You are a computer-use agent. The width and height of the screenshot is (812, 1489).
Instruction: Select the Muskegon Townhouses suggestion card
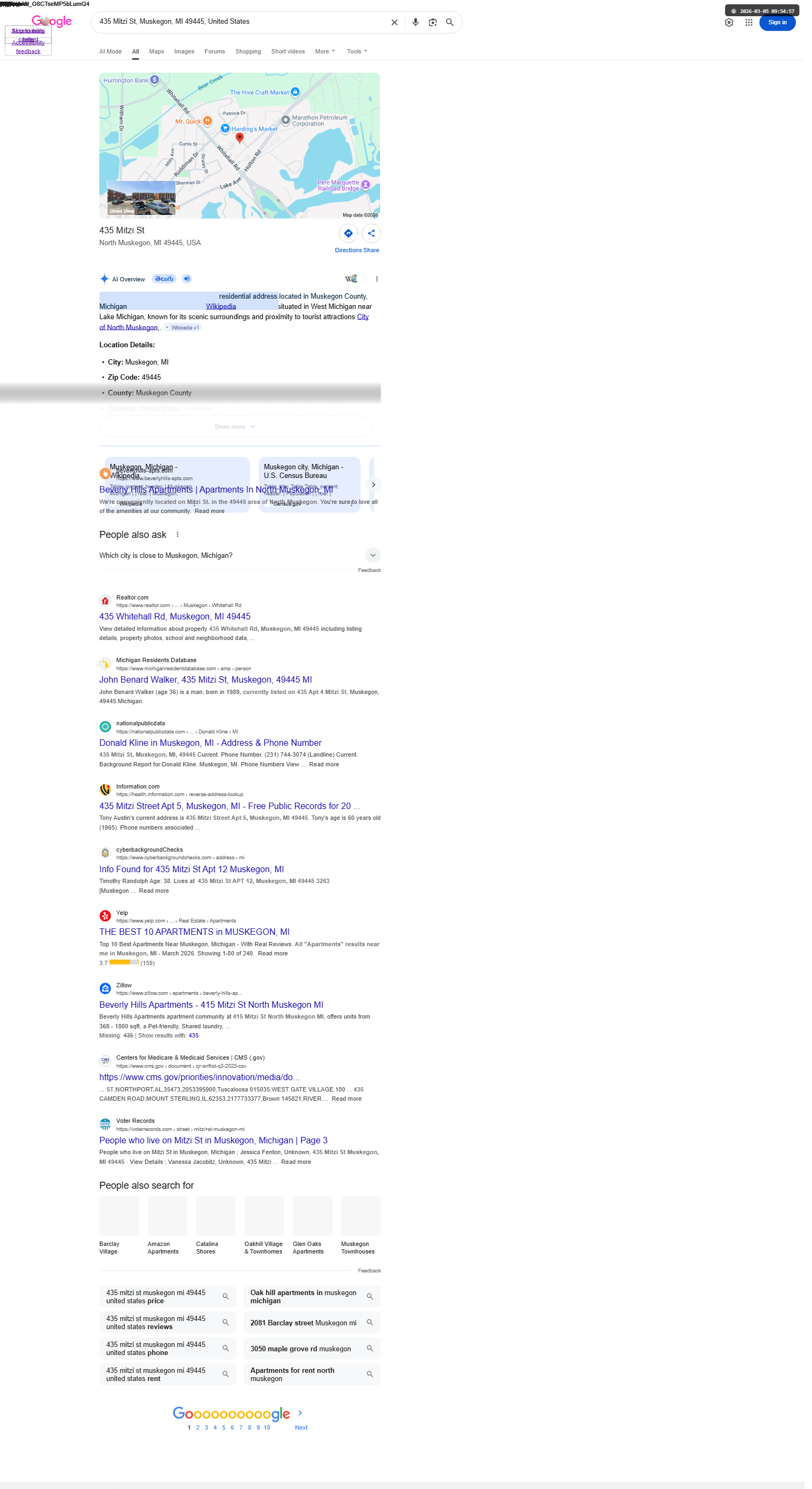point(361,1225)
